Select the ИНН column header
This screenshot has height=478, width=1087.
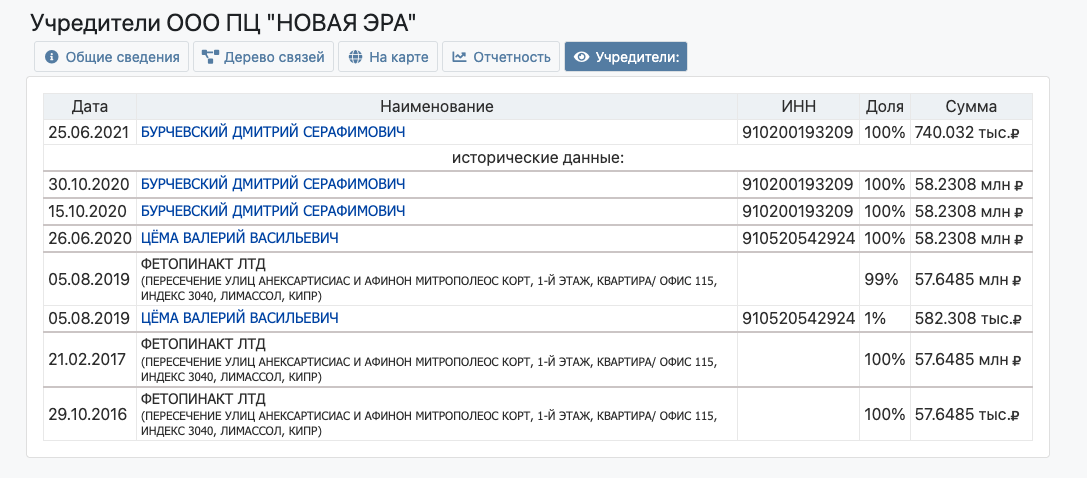(799, 107)
